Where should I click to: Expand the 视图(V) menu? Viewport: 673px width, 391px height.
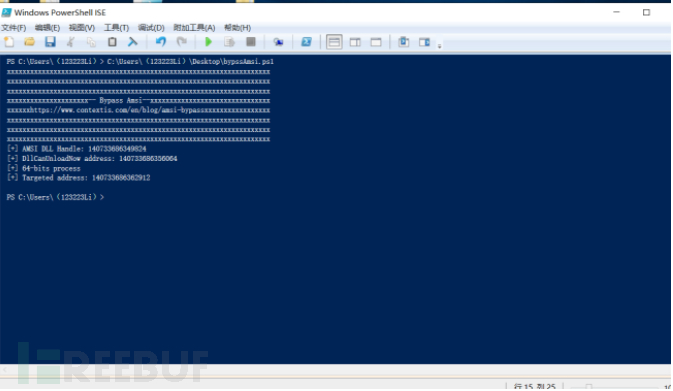[x=82, y=28]
